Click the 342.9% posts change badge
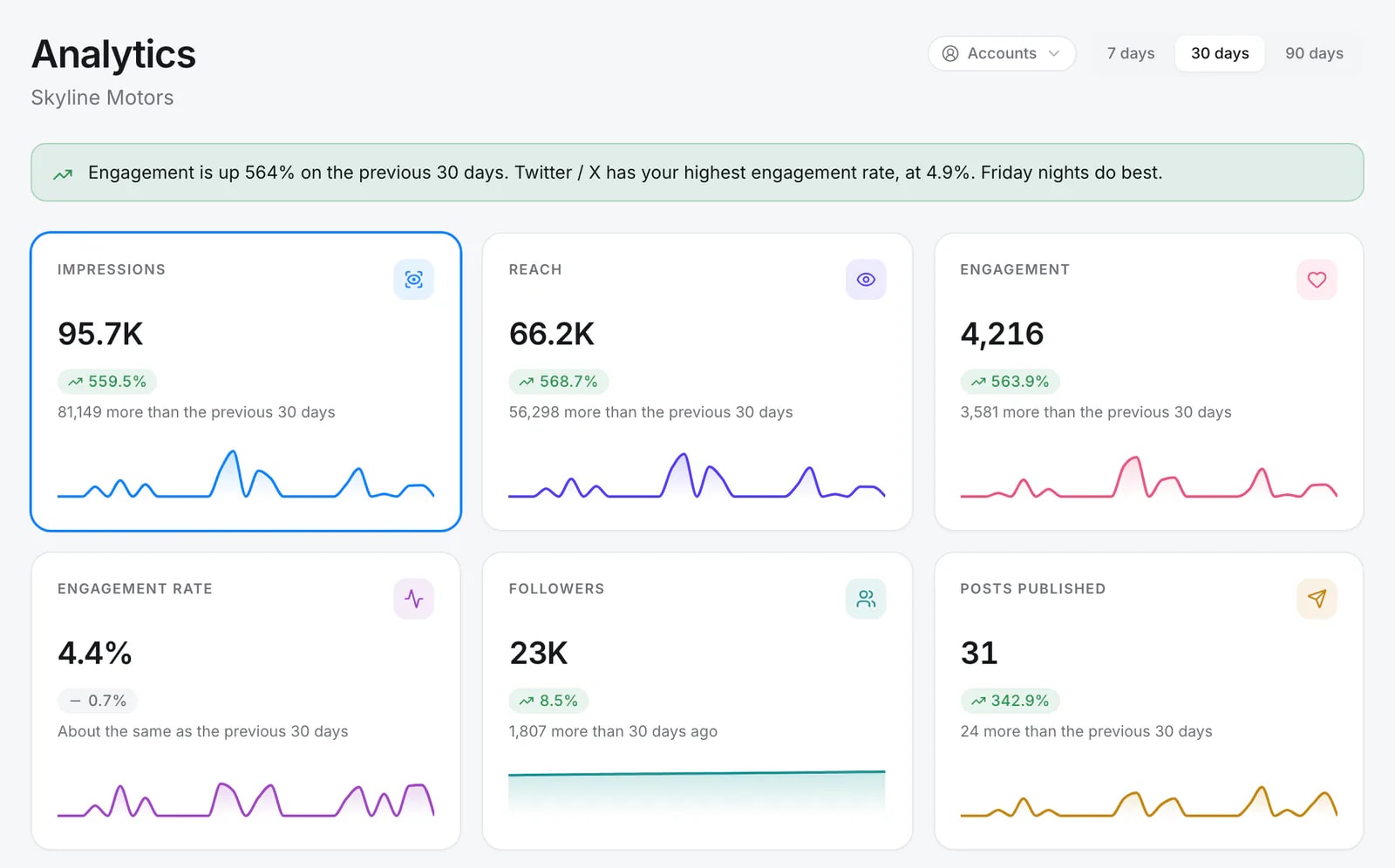Viewport: 1395px width, 868px height. pyautogui.click(x=1010, y=701)
